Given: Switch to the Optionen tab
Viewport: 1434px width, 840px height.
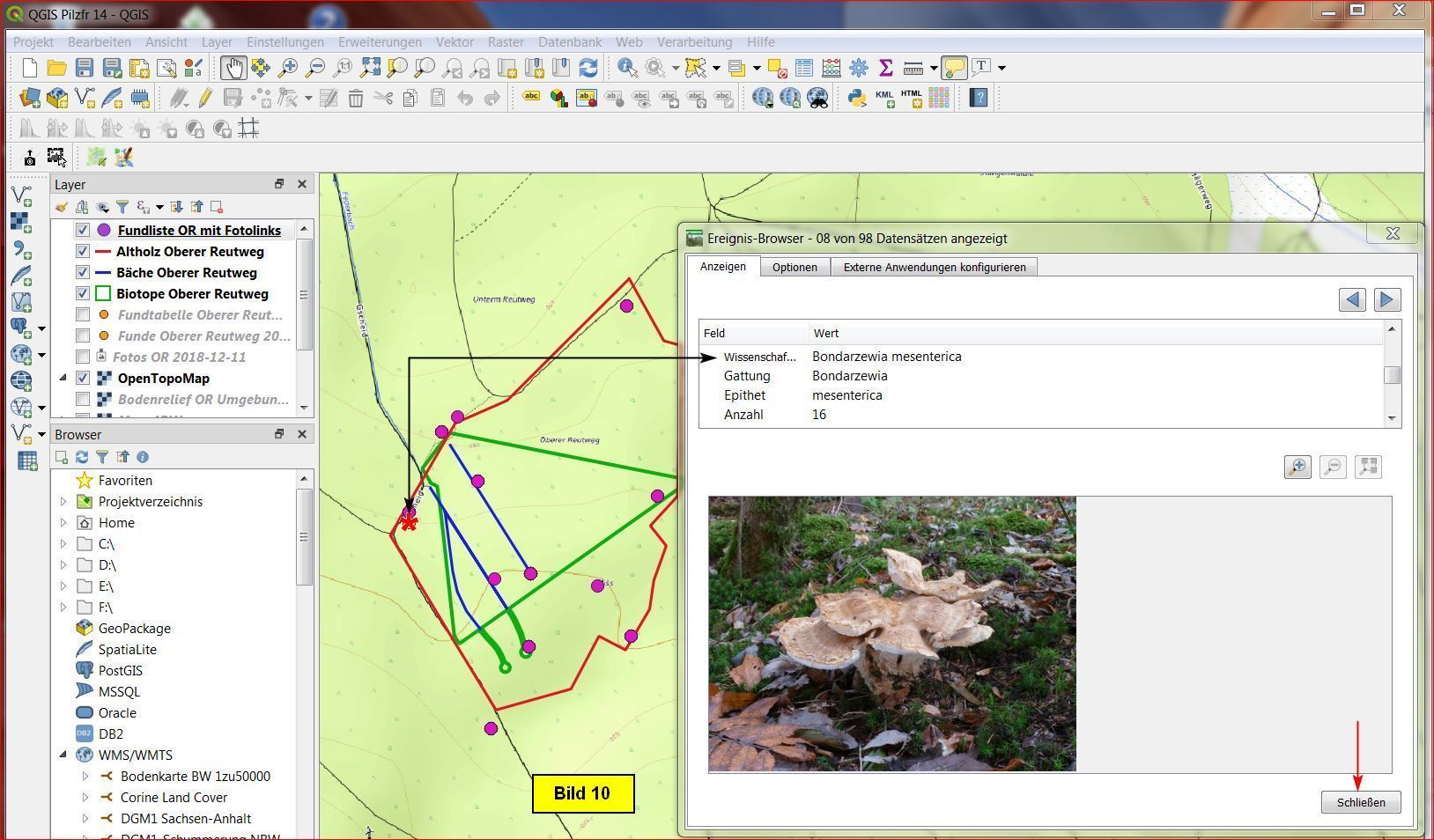Looking at the screenshot, I should click(x=795, y=267).
